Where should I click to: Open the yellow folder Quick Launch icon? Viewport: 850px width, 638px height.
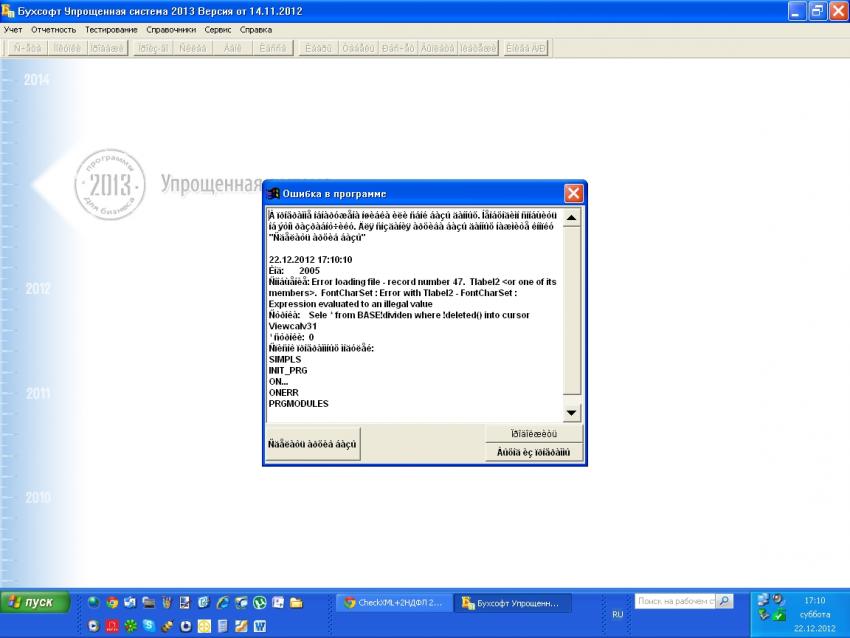tap(296, 603)
